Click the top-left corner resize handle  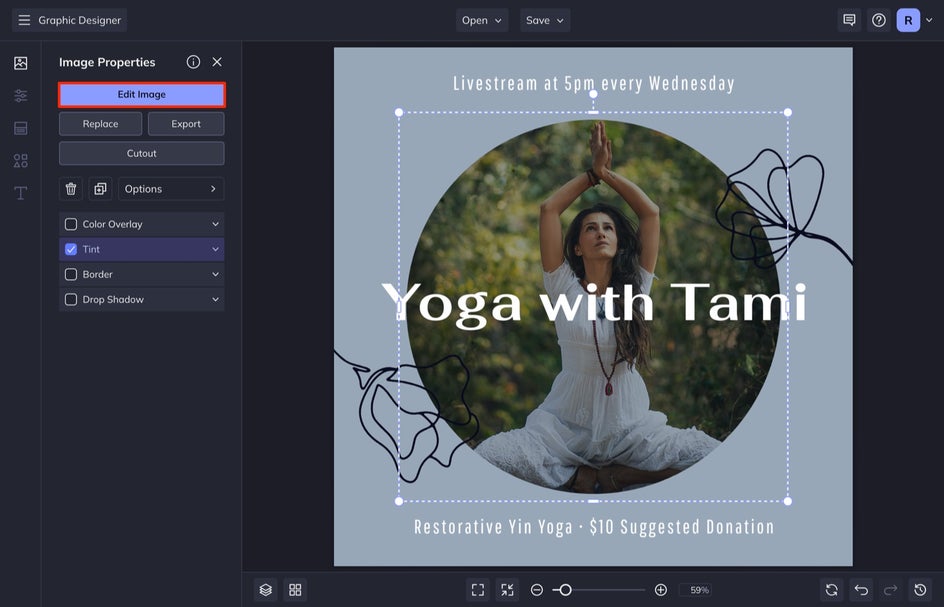coord(399,113)
